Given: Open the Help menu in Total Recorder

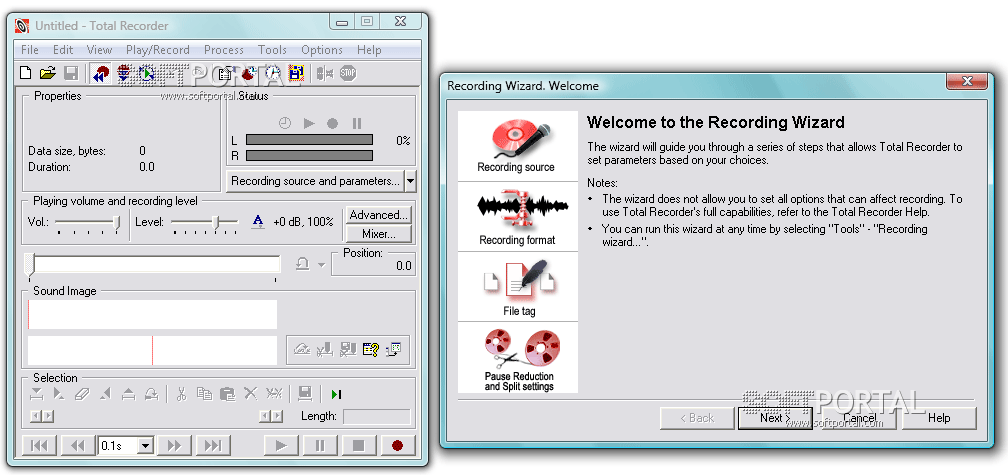Looking at the screenshot, I should pyautogui.click(x=369, y=49).
